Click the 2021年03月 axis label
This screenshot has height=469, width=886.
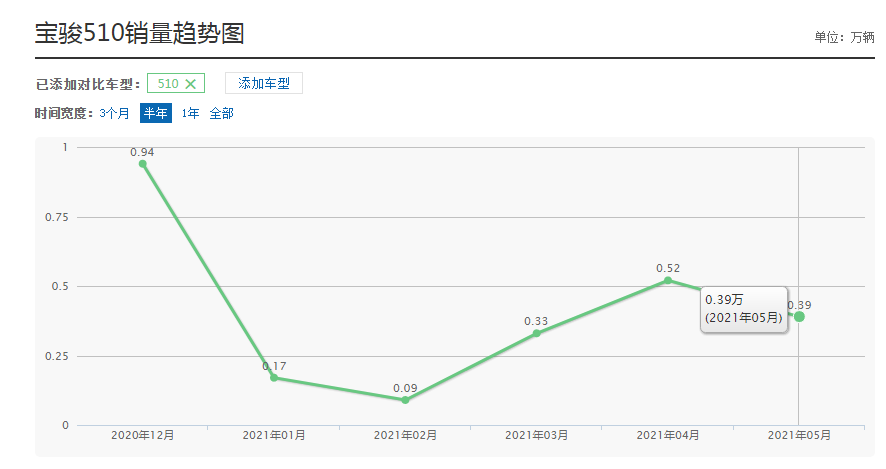(x=537, y=435)
